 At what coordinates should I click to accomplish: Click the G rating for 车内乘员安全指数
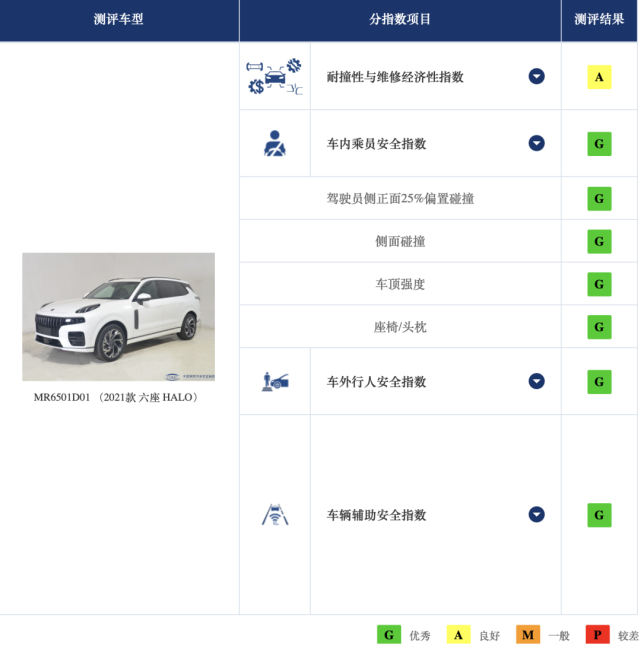click(599, 144)
